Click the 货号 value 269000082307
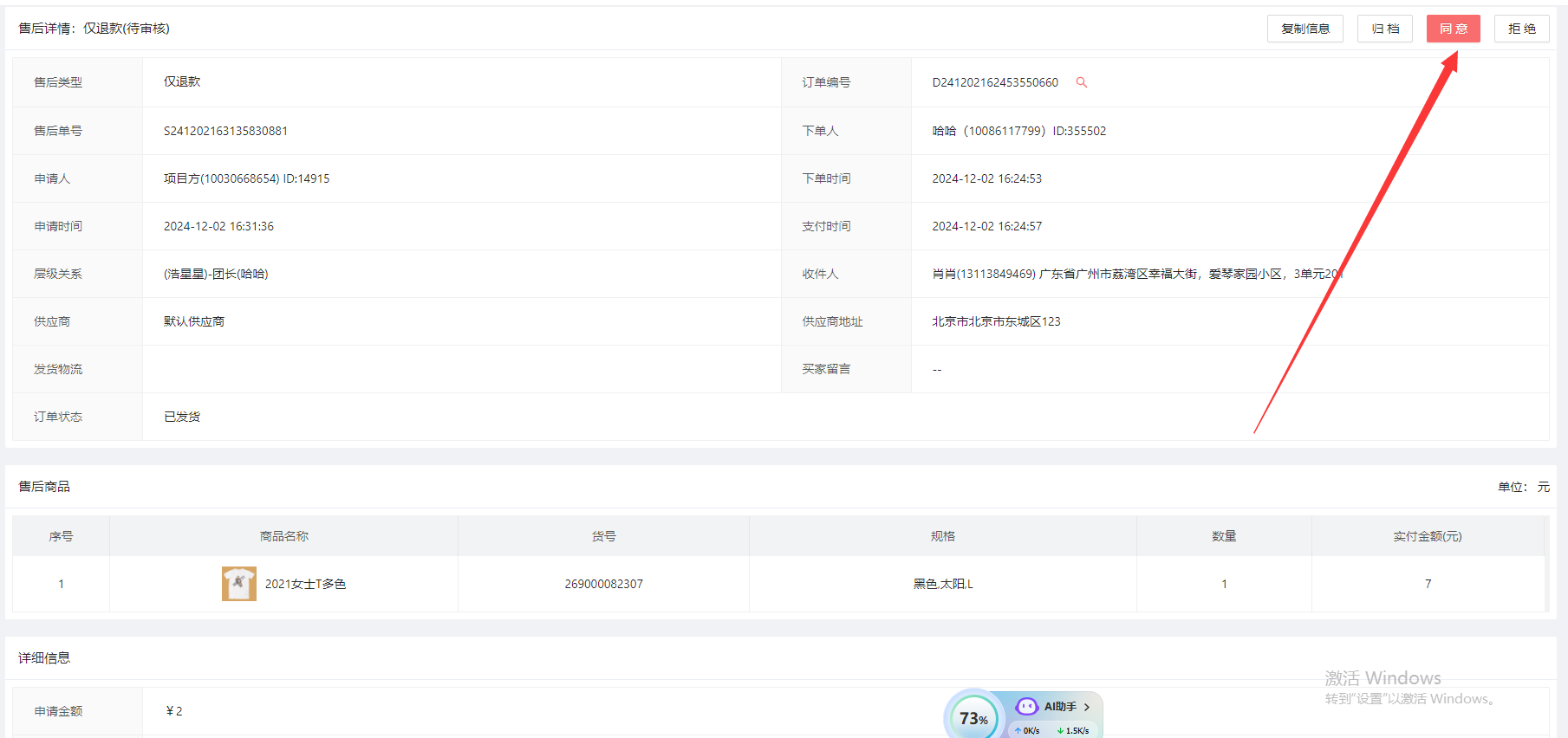This screenshot has height=738, width=1568. point(603,584)
